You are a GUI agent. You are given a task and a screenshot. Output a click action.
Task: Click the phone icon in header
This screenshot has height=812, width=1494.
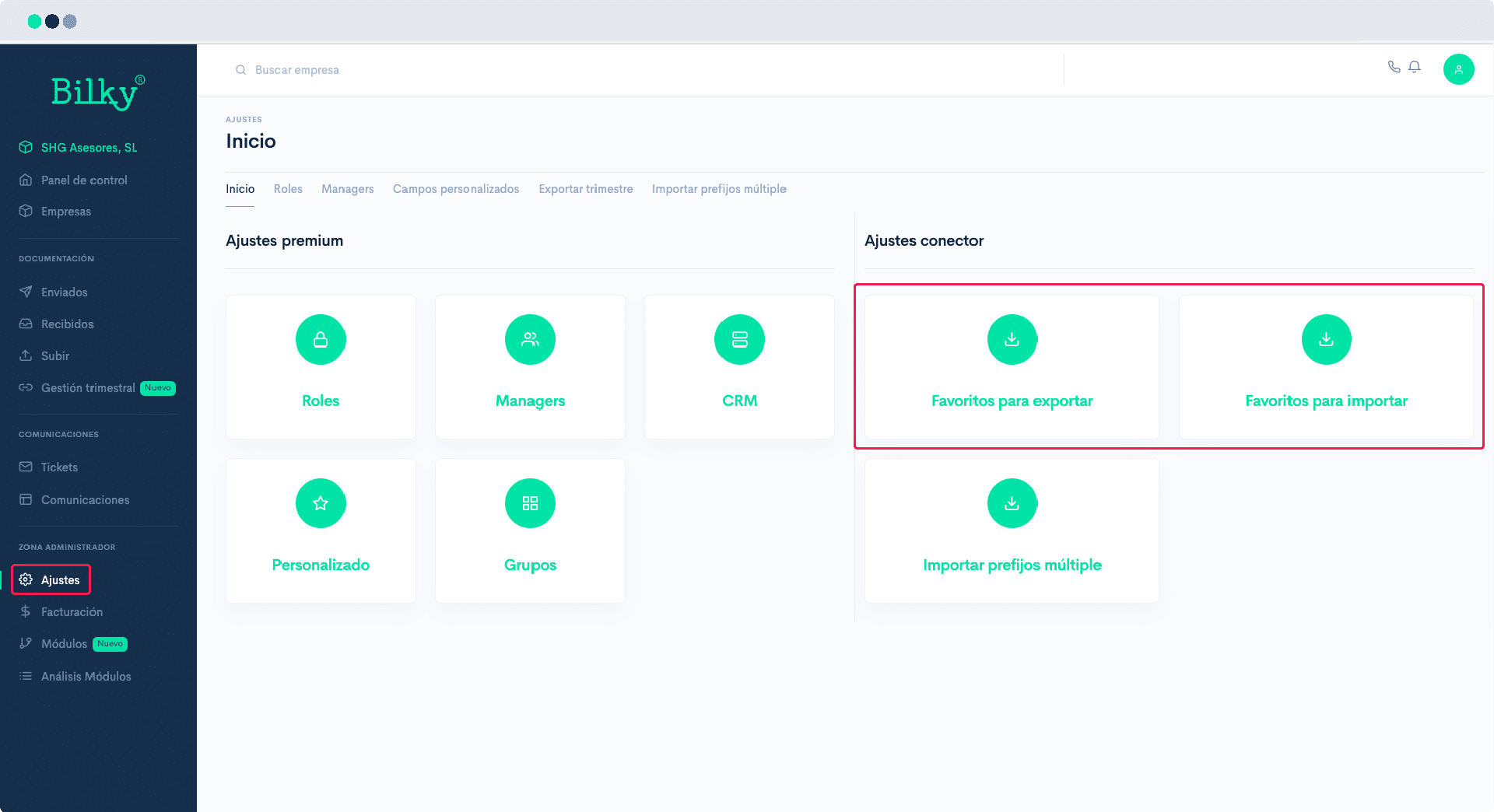1394,67
